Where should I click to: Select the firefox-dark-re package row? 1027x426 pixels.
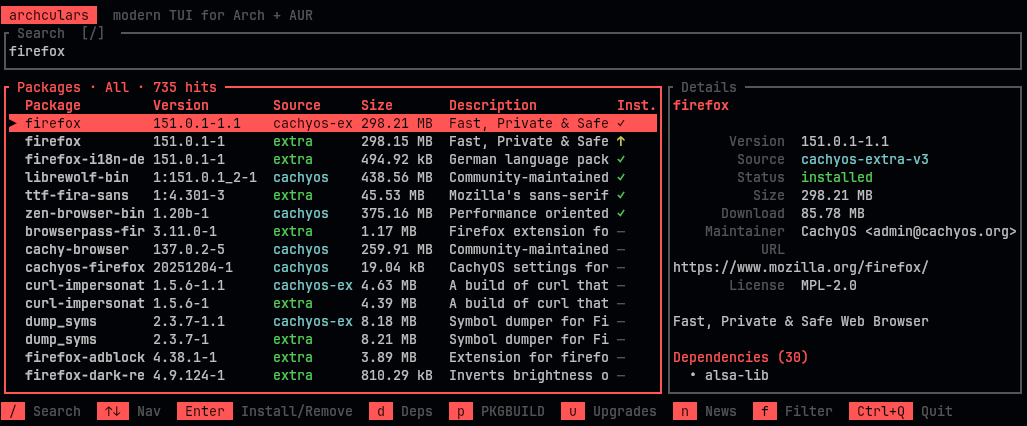(x=333, y=376)
